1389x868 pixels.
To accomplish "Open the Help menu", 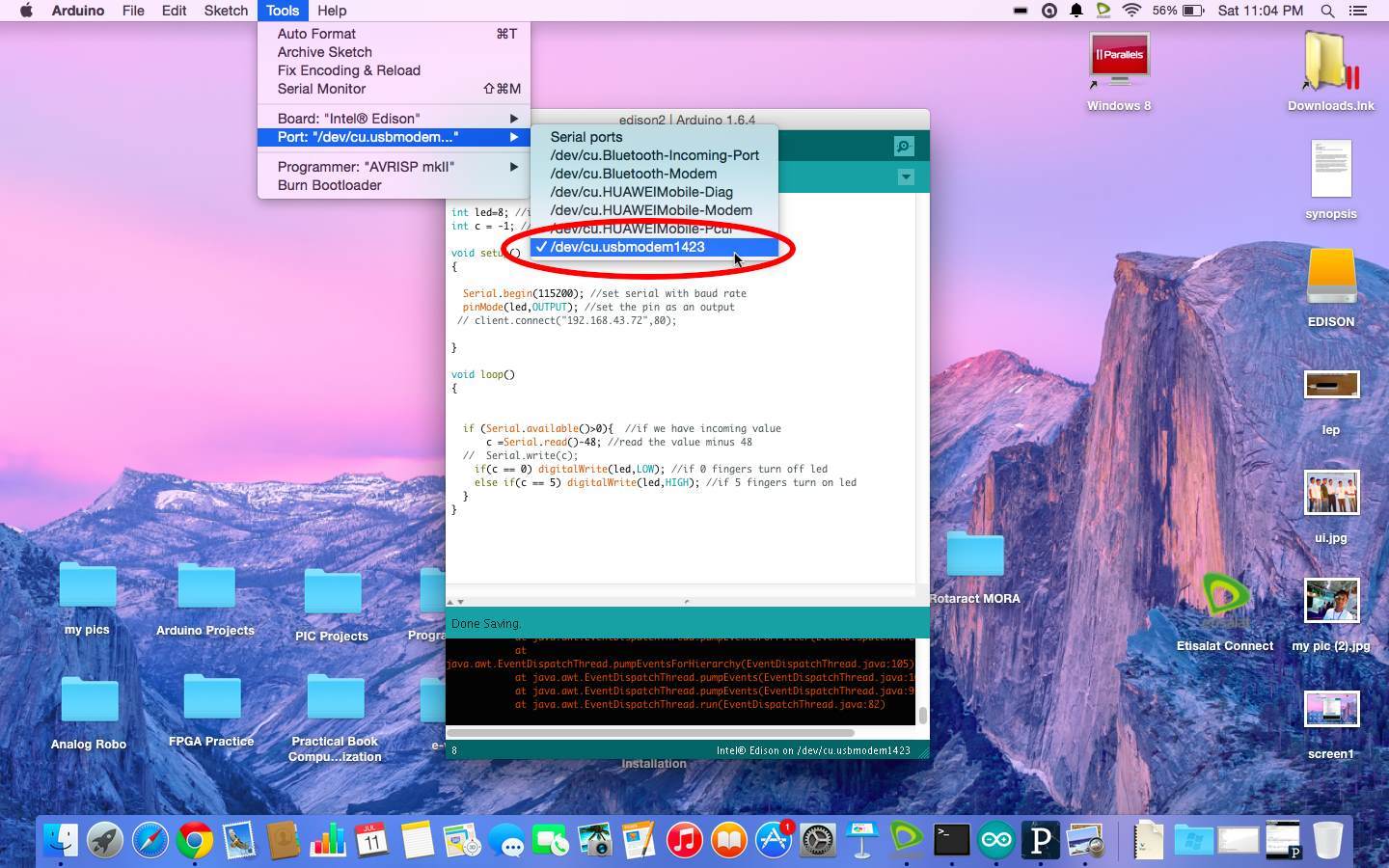I will tap(332, 11).
